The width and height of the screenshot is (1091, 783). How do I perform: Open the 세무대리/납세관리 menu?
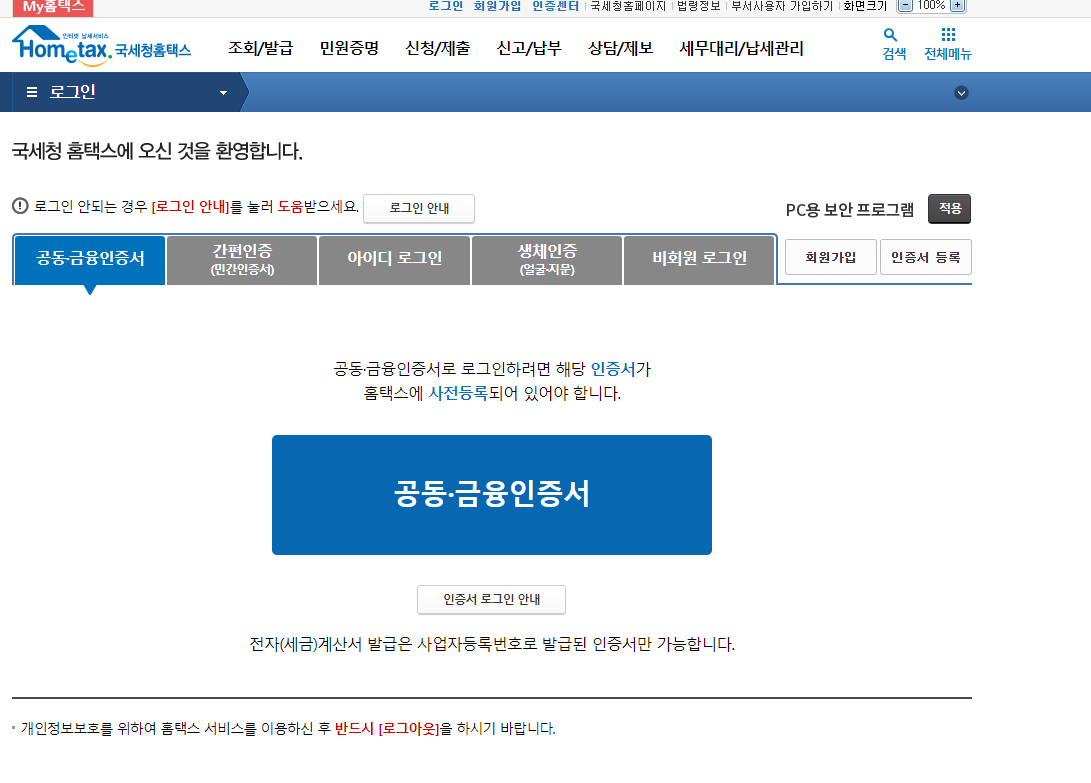(x=741, y=48)
